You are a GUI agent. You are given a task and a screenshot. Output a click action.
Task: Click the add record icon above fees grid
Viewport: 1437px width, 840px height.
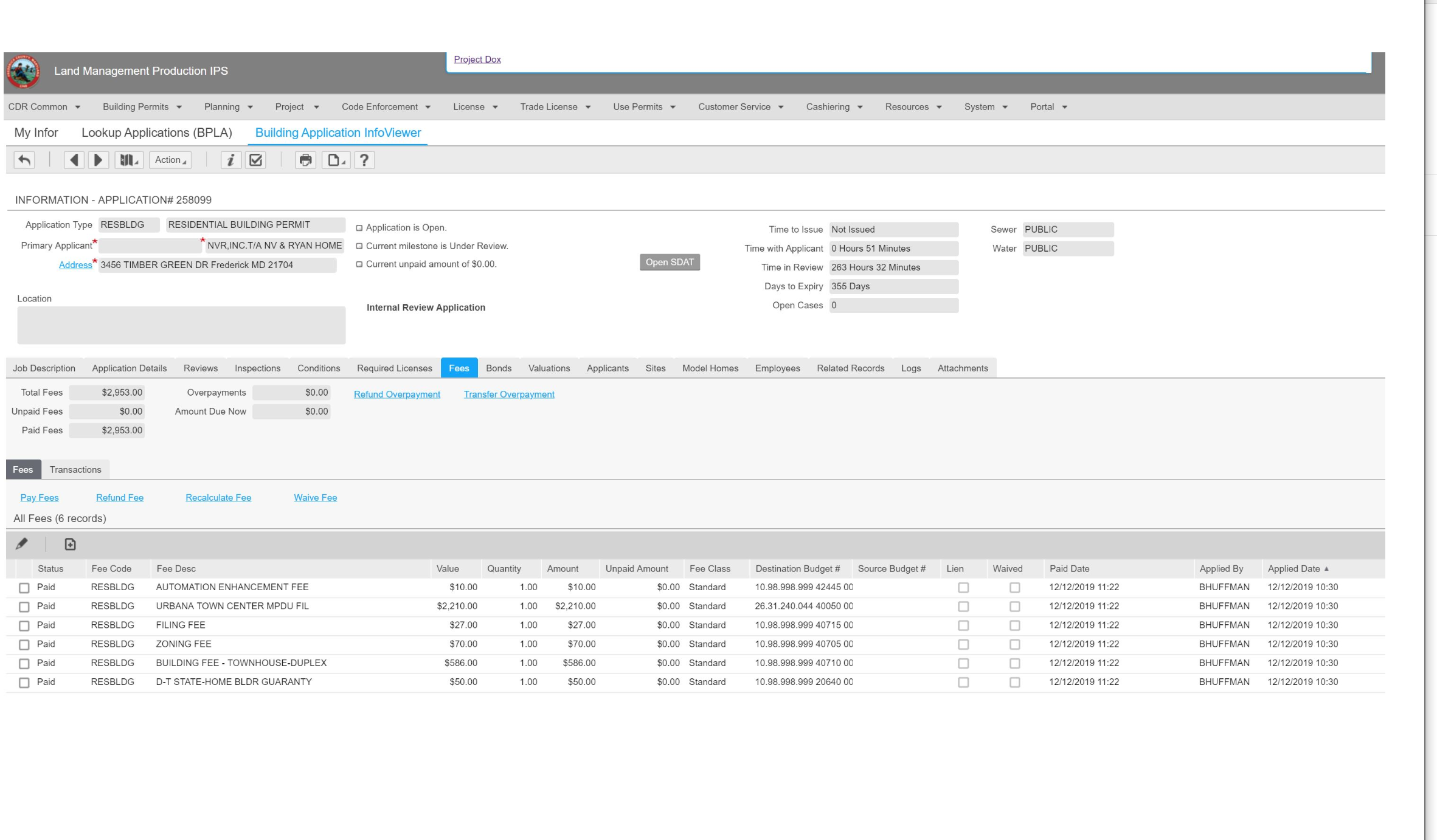(x=70, y=544)
